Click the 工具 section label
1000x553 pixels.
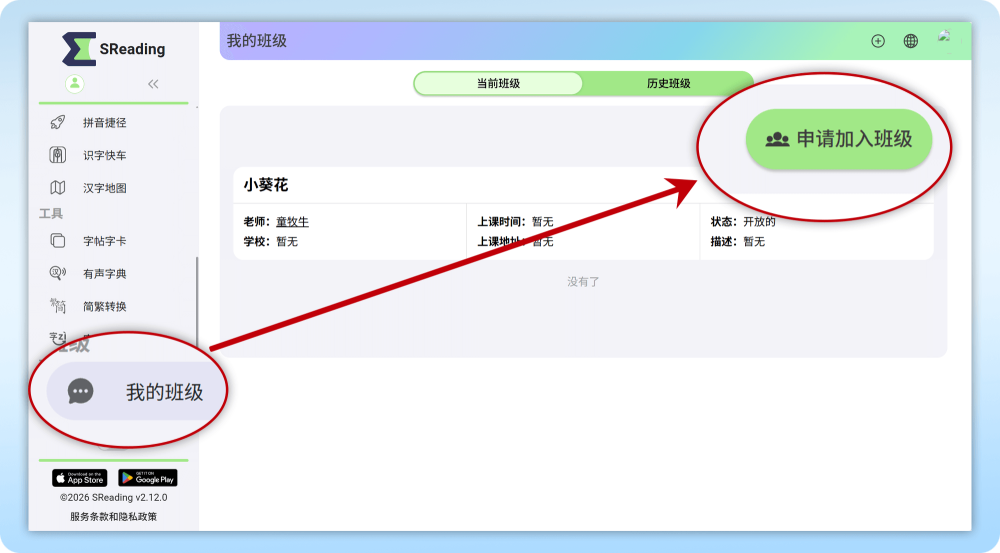coord(51,214)
